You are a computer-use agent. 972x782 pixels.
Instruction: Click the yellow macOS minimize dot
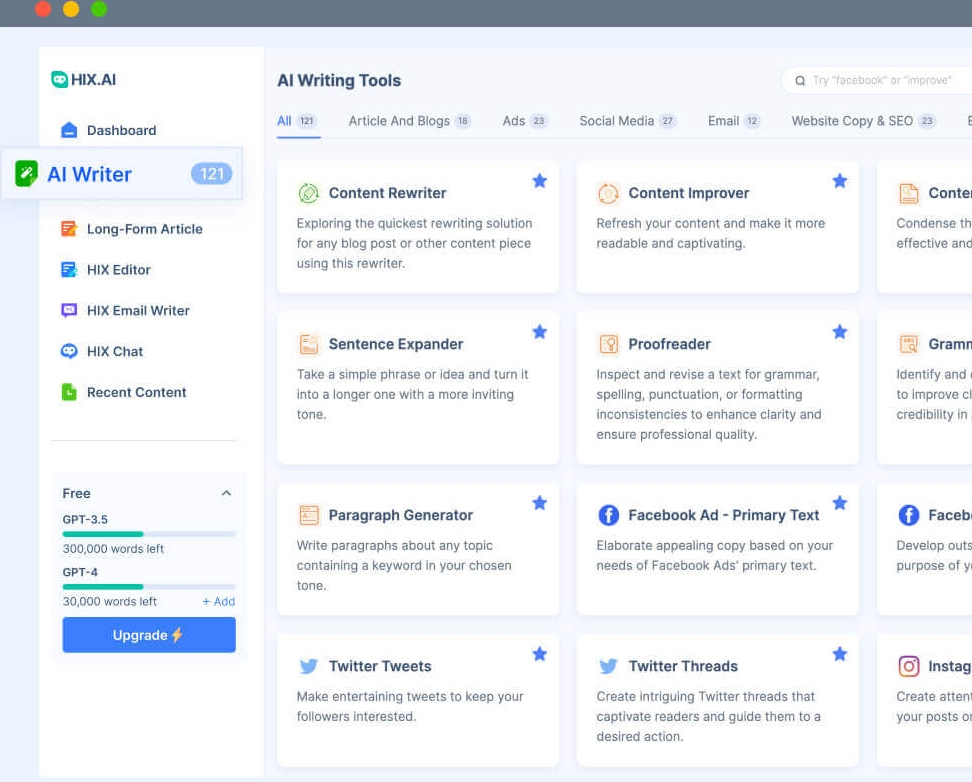(x=71, y=9)
